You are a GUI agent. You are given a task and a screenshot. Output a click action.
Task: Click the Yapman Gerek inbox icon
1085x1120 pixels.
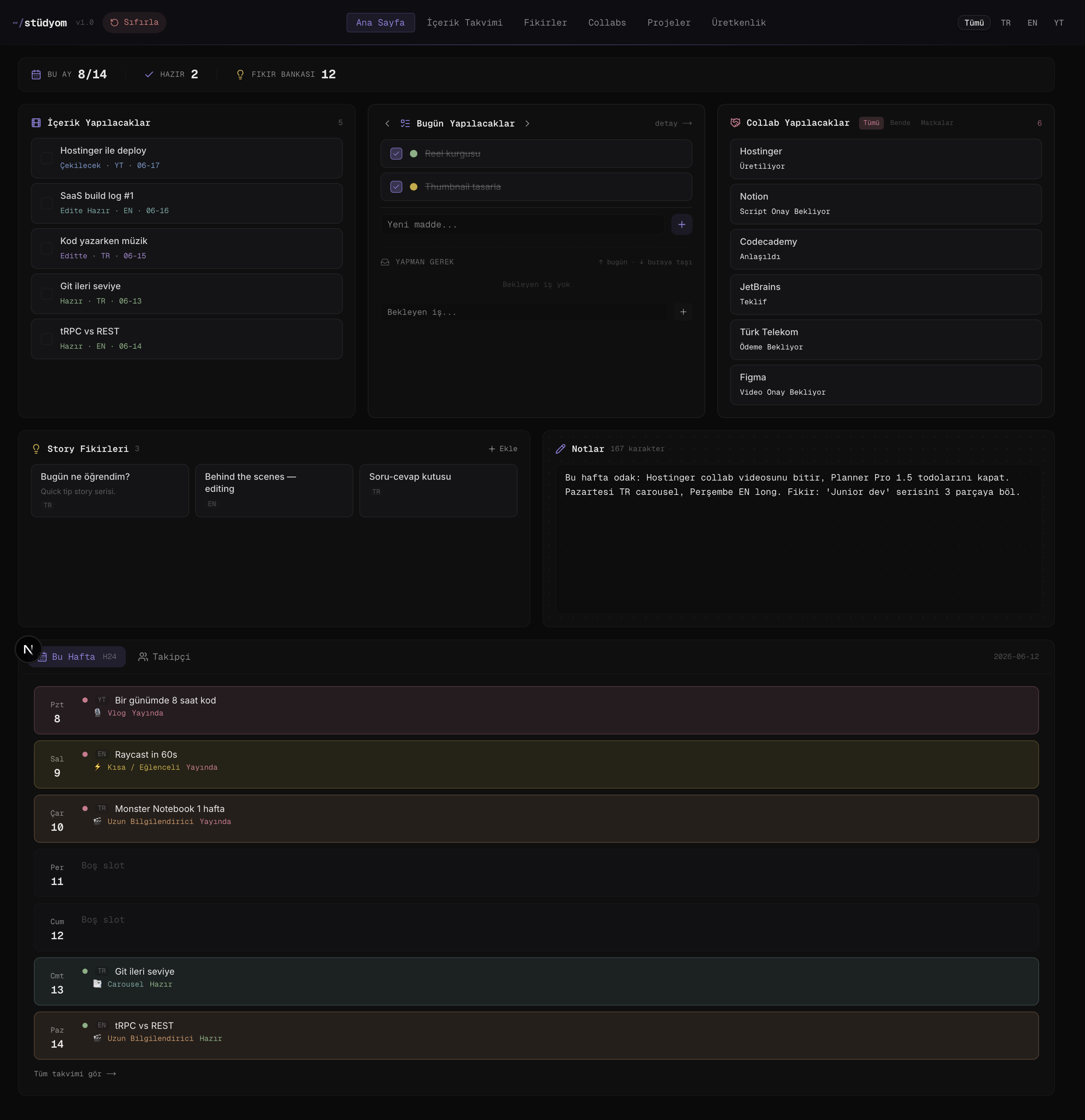pos(385,262)
